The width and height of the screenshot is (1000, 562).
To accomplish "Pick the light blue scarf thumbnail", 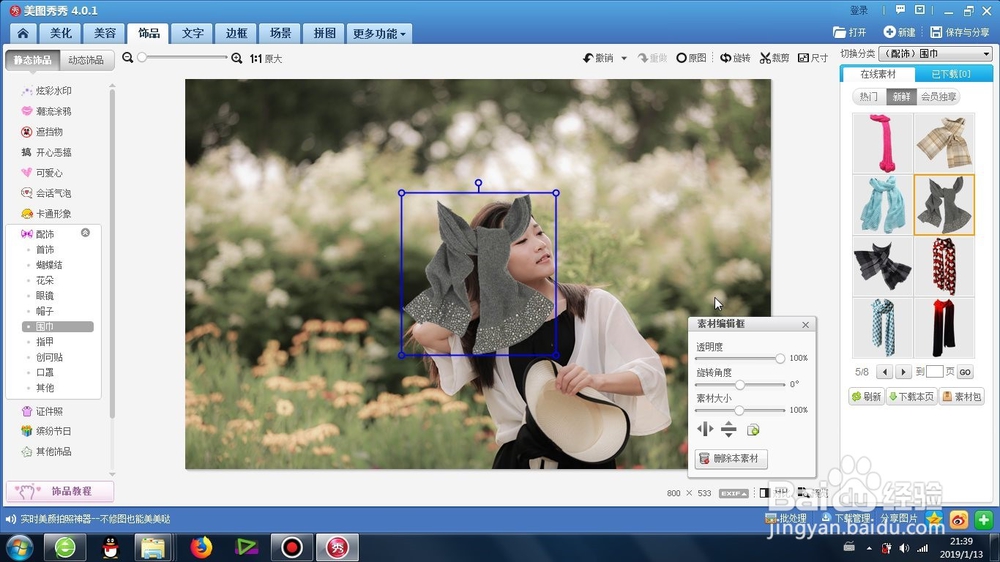I will [x=883, y=205].
